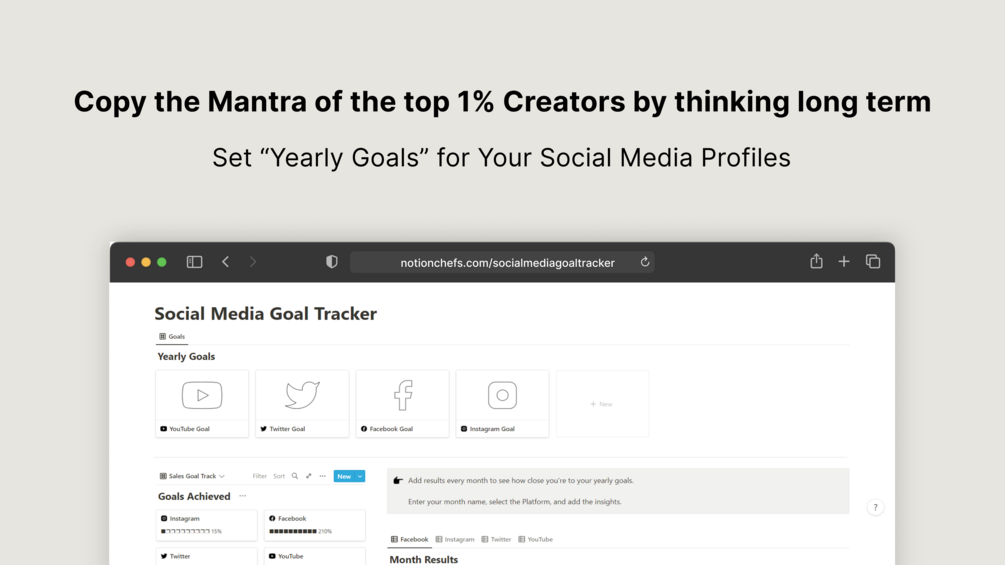
Task: Show the tab overview icon
Action: coord(873,261)
